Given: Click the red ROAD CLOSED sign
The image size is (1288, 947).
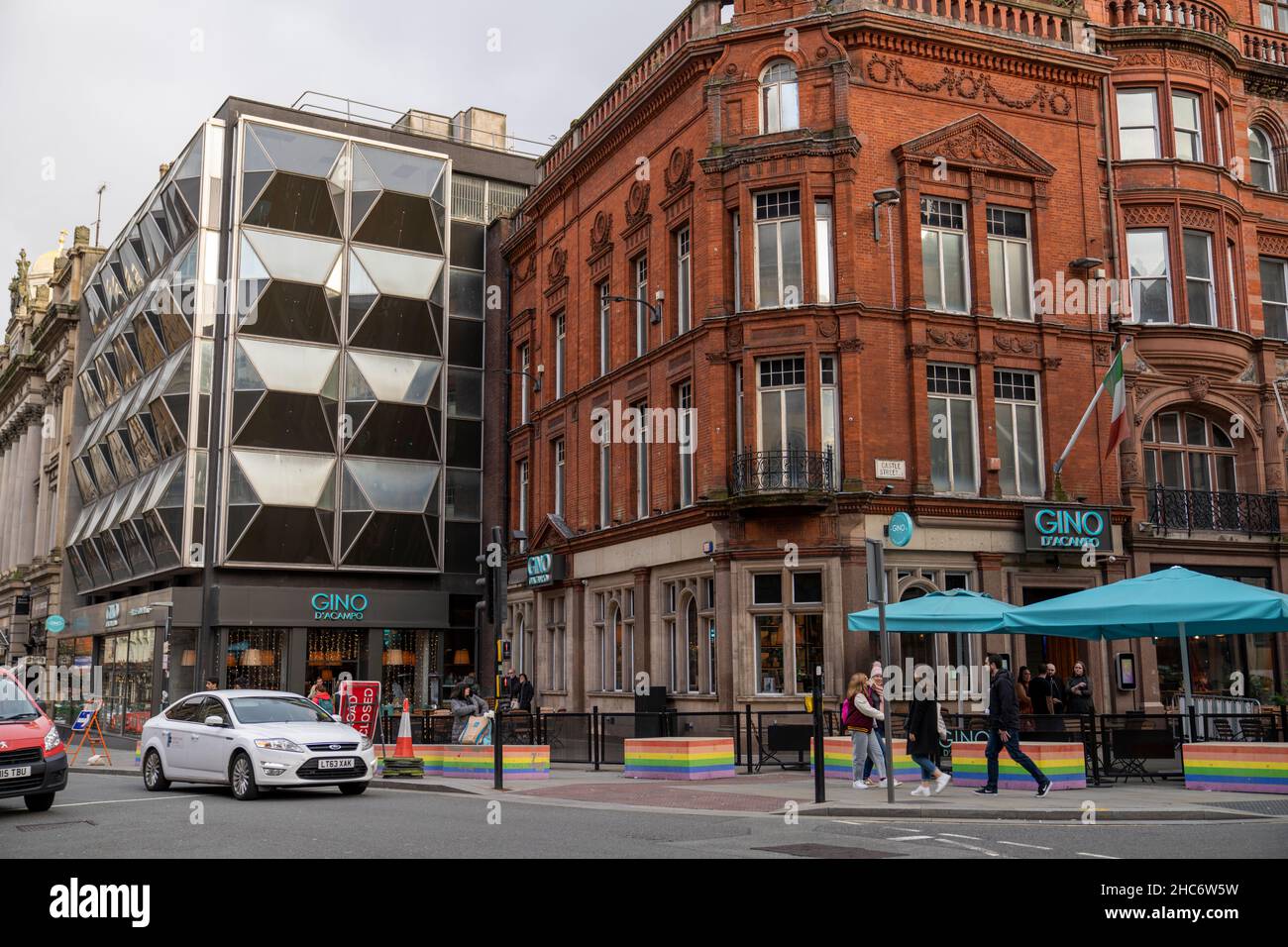Looking at the screenshot, I should click(x=361, y=711).
